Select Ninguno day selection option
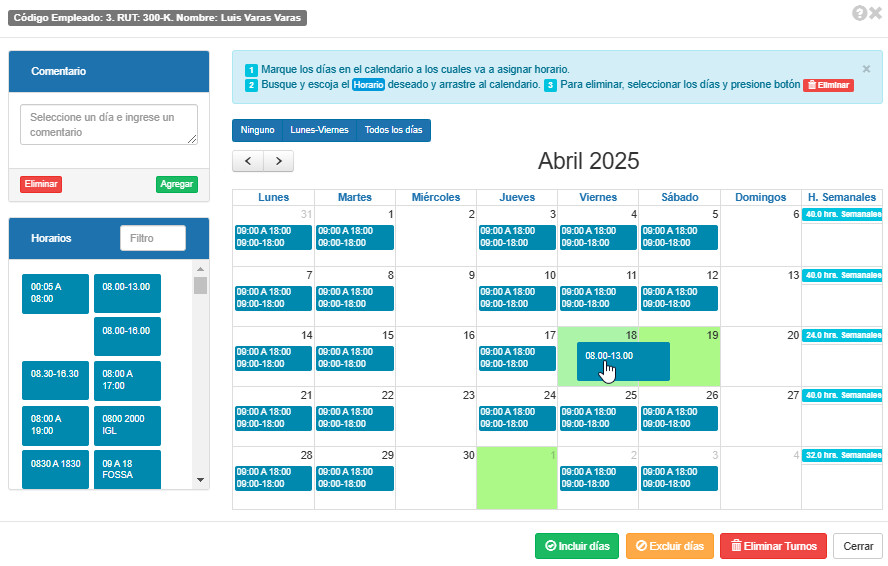Screen dimensions: 888x566 click(257, 130)
